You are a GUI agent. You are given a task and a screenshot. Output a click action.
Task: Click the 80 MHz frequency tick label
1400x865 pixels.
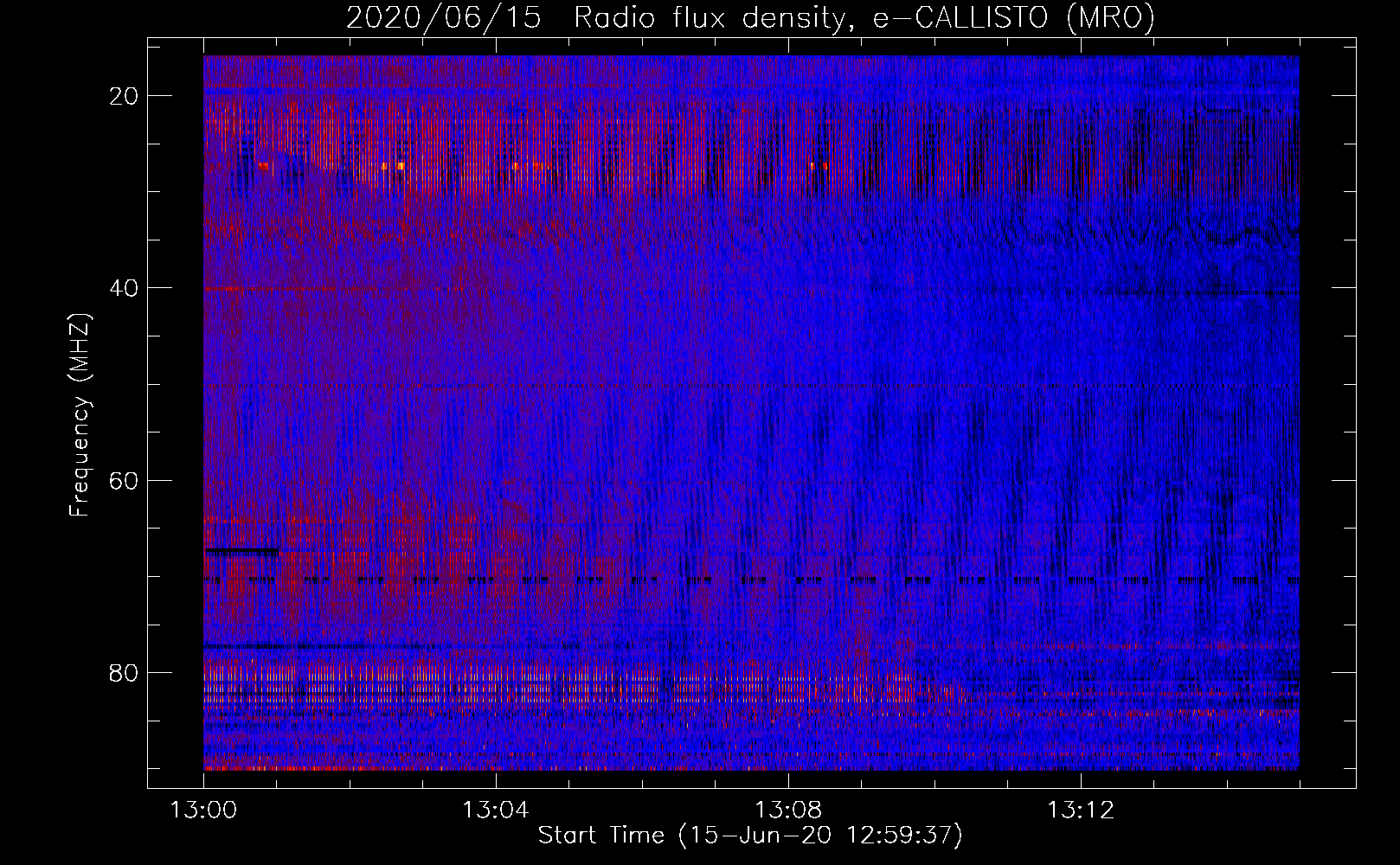pos(125,672)
